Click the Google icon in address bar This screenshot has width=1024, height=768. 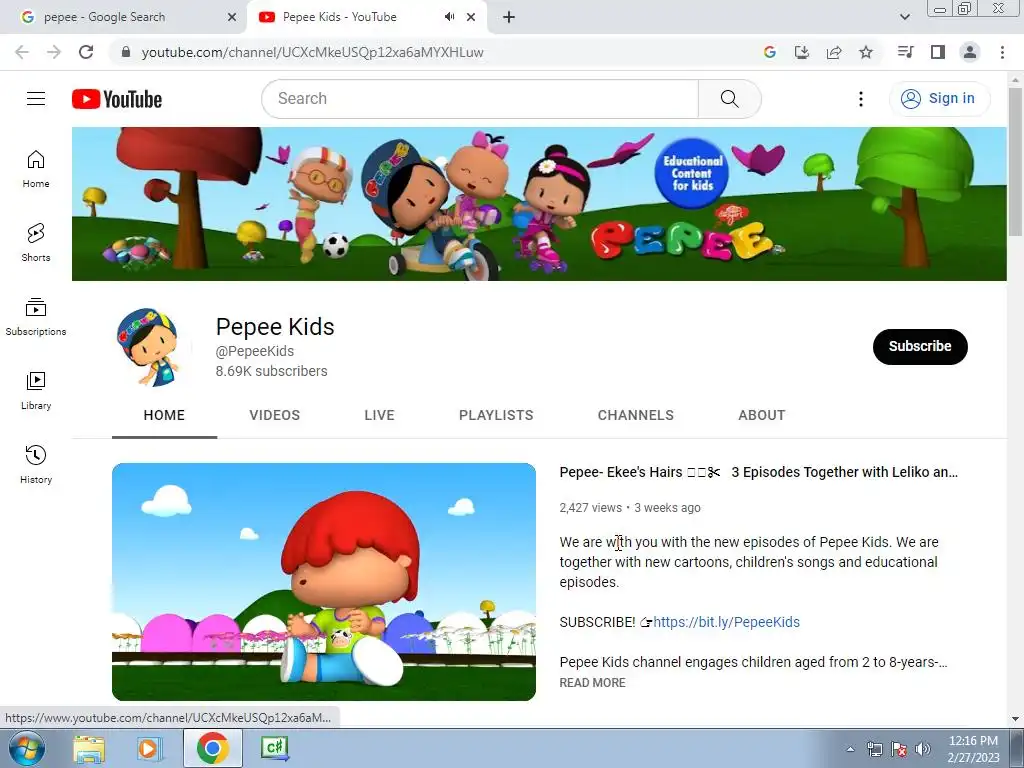pyautogui.click(x=770, y=52)
